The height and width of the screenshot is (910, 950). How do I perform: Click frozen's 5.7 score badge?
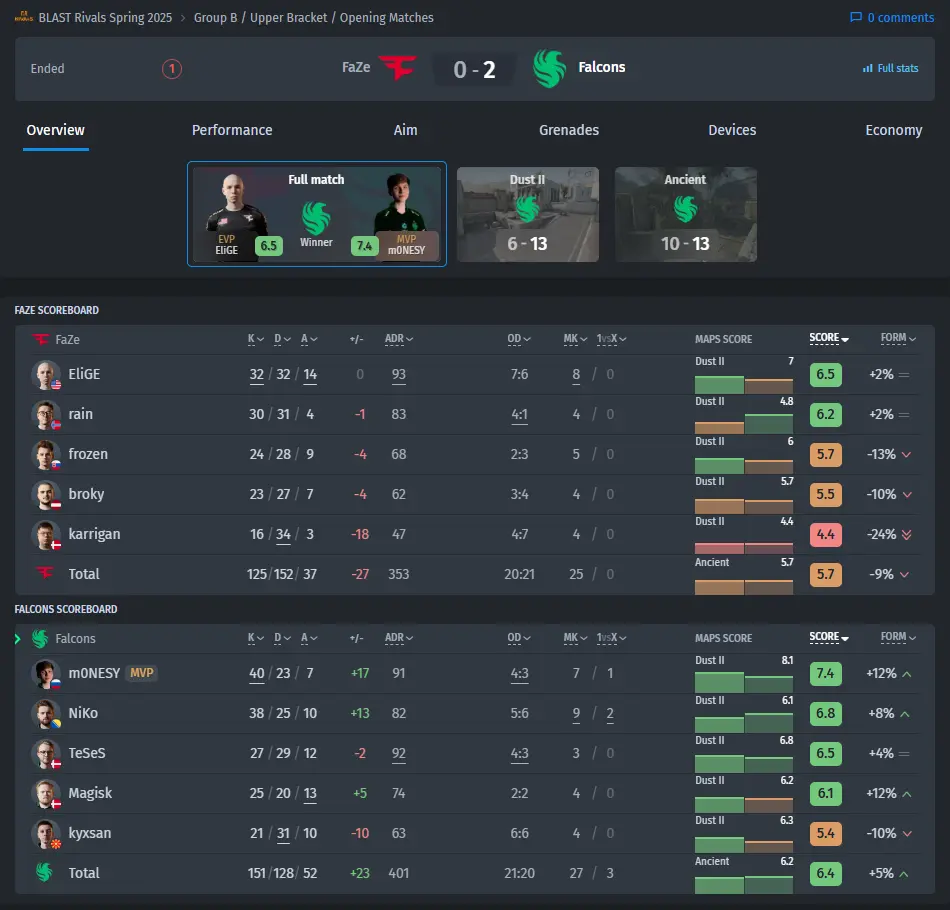(x=825, y=454)
